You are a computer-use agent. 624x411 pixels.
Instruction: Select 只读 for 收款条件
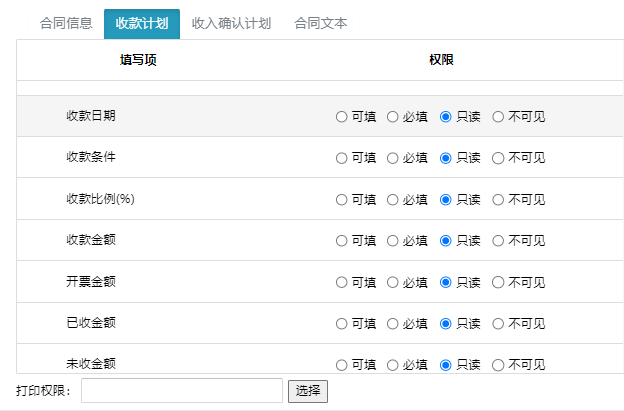click(445, 158)
